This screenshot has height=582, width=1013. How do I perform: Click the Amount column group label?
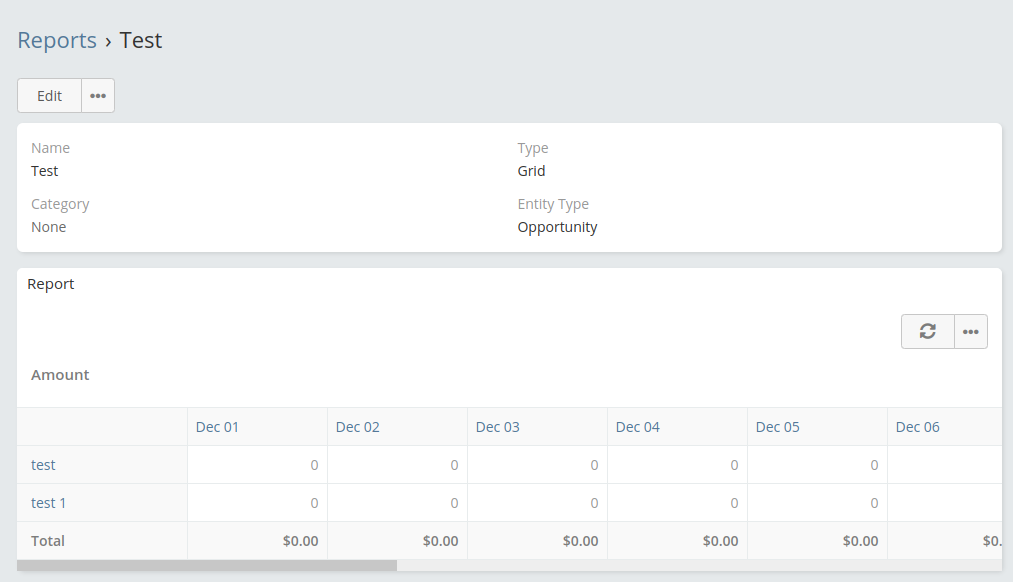(x=60, y=375)
